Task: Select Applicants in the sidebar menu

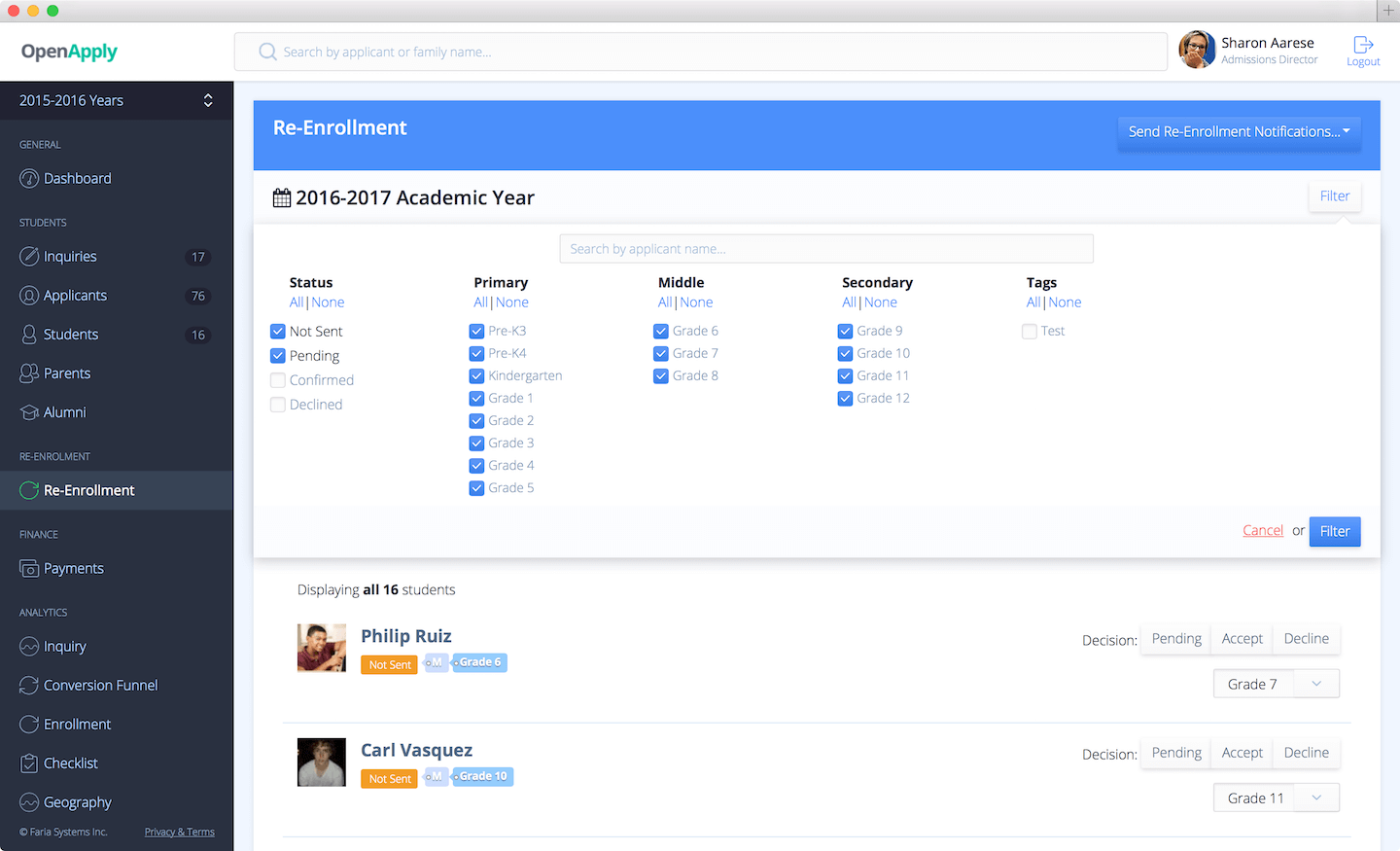Action: pos(75,296)
